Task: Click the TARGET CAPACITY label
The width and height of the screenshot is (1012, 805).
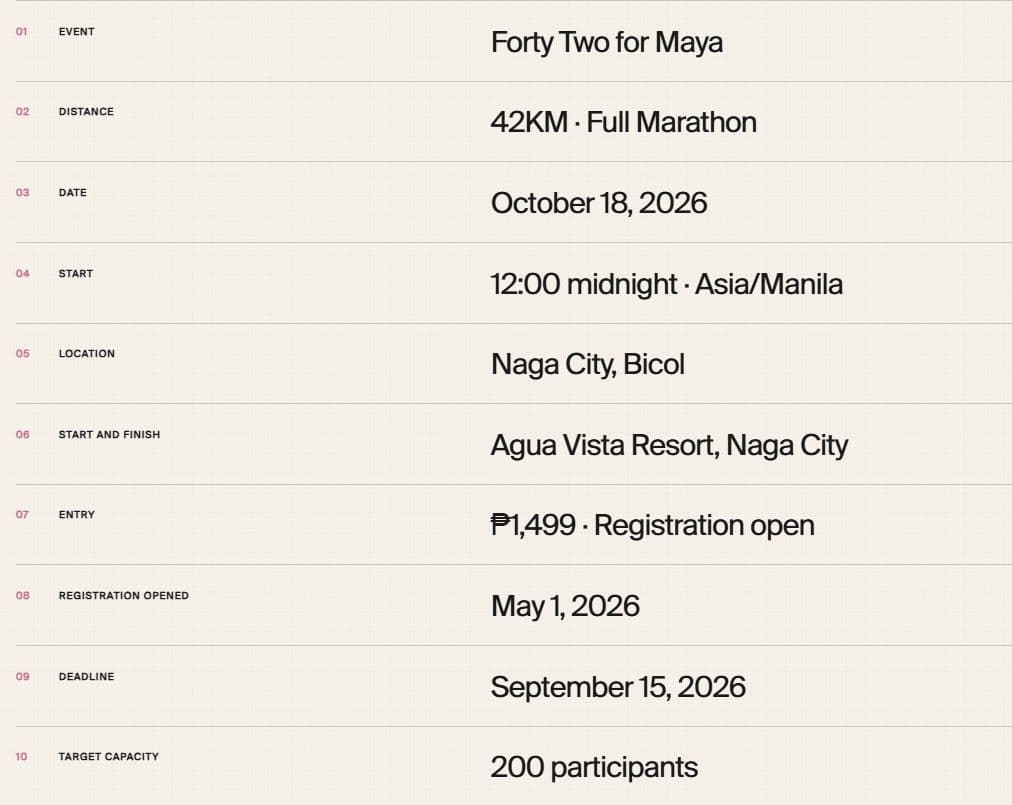Action: pyautogui.click(x=108, y=757)
